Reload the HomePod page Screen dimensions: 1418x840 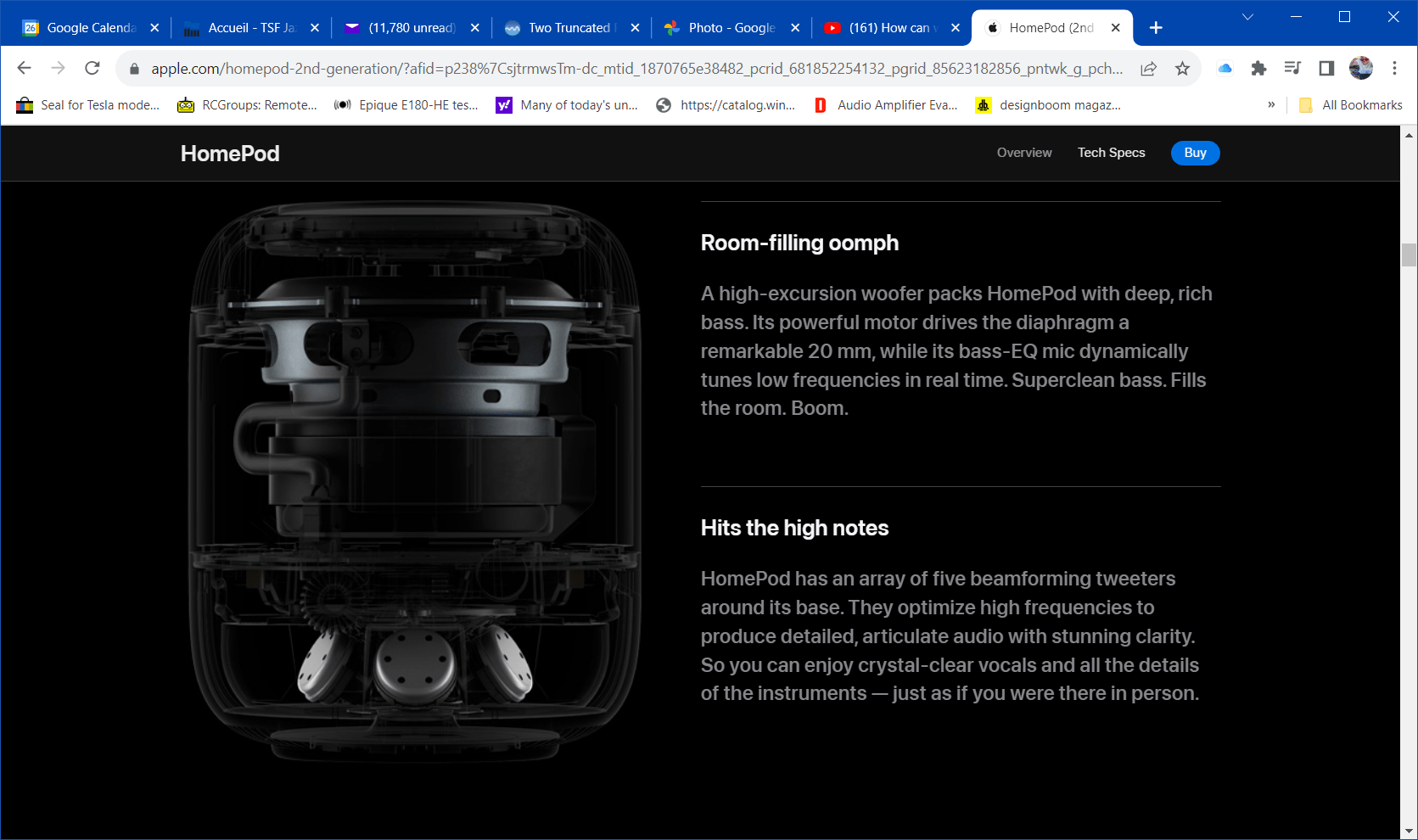click(x=92, y=68)
